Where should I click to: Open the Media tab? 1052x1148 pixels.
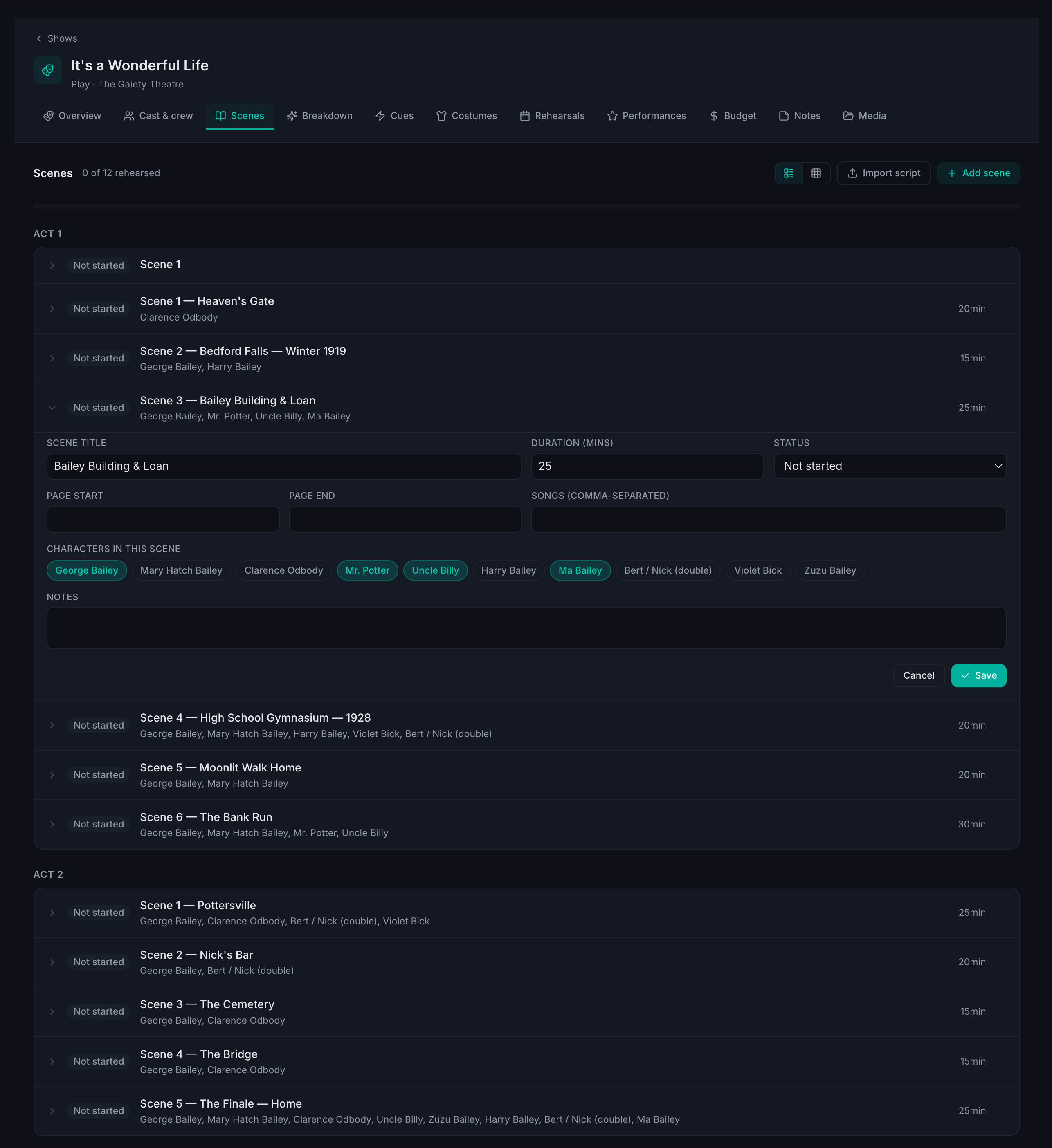pos(865,116)
